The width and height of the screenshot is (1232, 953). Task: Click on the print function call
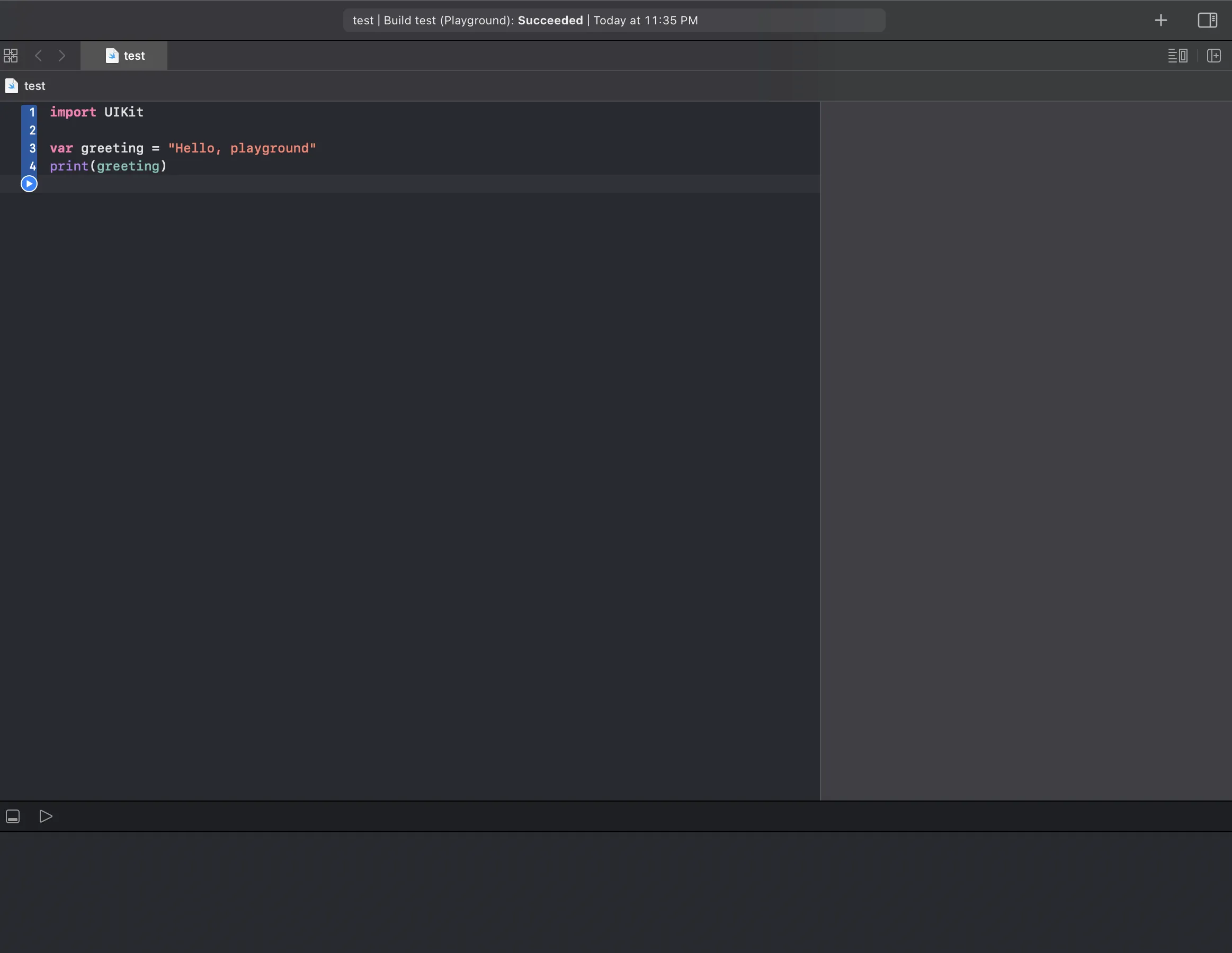(69, 166)
